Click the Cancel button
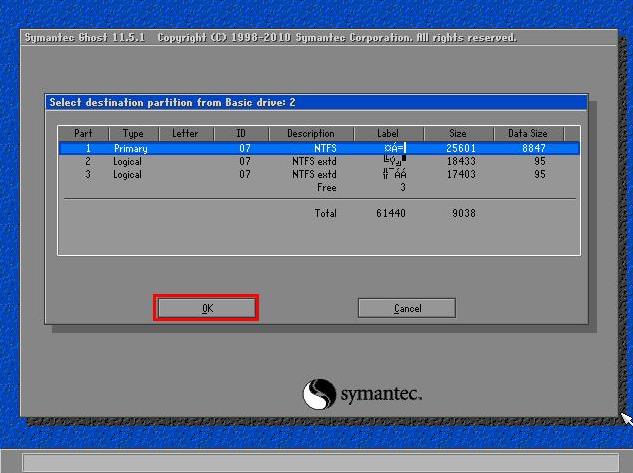This screenshot has width=633, height=473. click(x=407, y=308)
